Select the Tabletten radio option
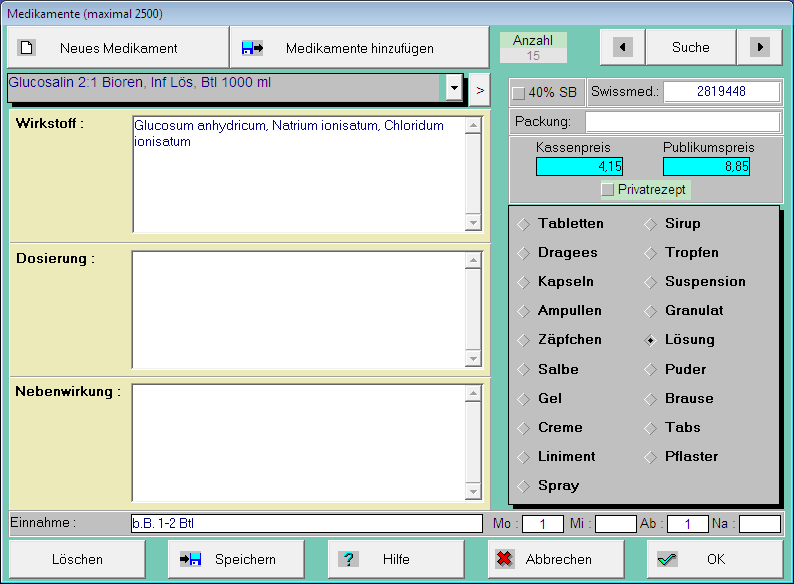This screenshot has height=584, width=794. coord(524,224)
